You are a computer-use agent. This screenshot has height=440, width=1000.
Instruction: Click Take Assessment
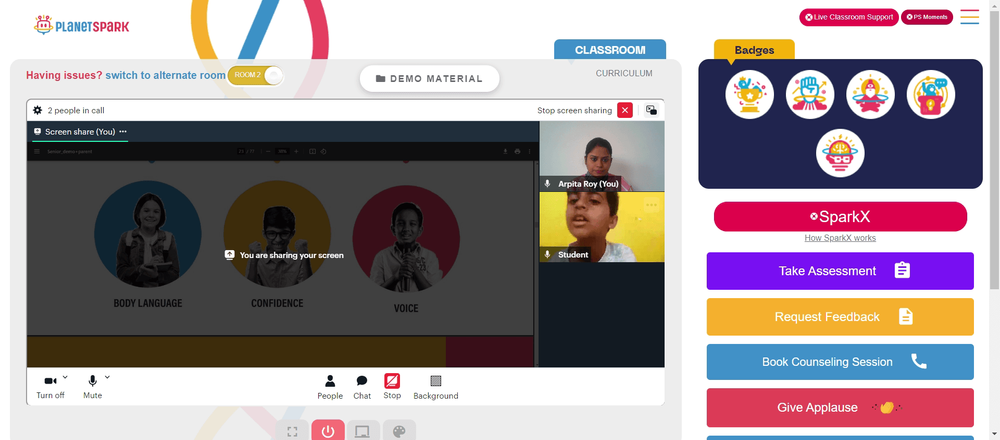pos(840,271)
